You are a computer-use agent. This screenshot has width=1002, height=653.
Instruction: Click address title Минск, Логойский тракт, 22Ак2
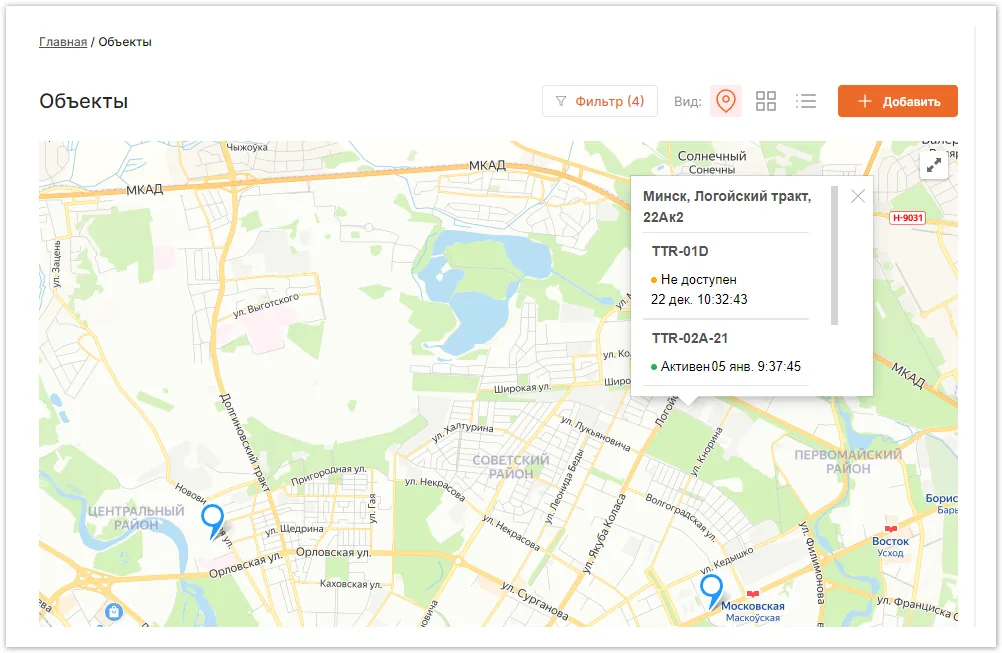727,206
